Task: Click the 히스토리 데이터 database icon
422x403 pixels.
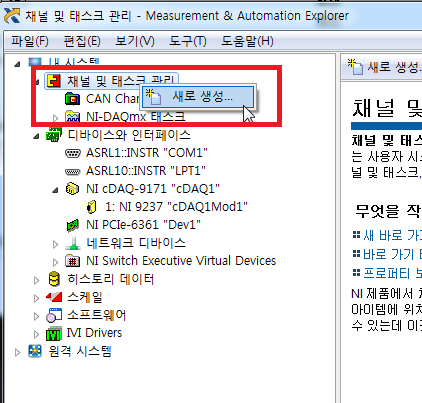Action: tap(54, 279)
